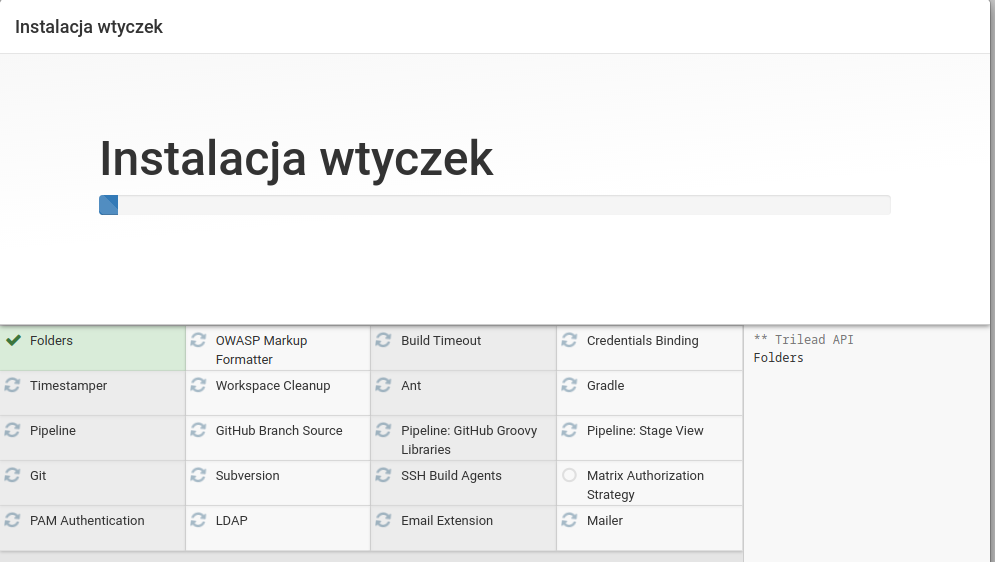Select the Build Timeout plugin name
The height and width of the screenshot is (562, 995).
point(441,341)
